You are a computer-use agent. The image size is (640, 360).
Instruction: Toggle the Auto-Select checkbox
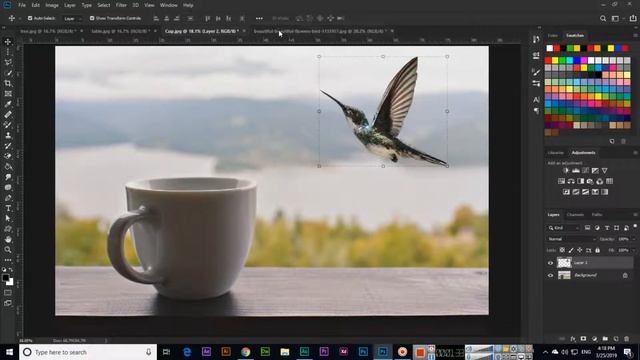[x=30, y=18]
